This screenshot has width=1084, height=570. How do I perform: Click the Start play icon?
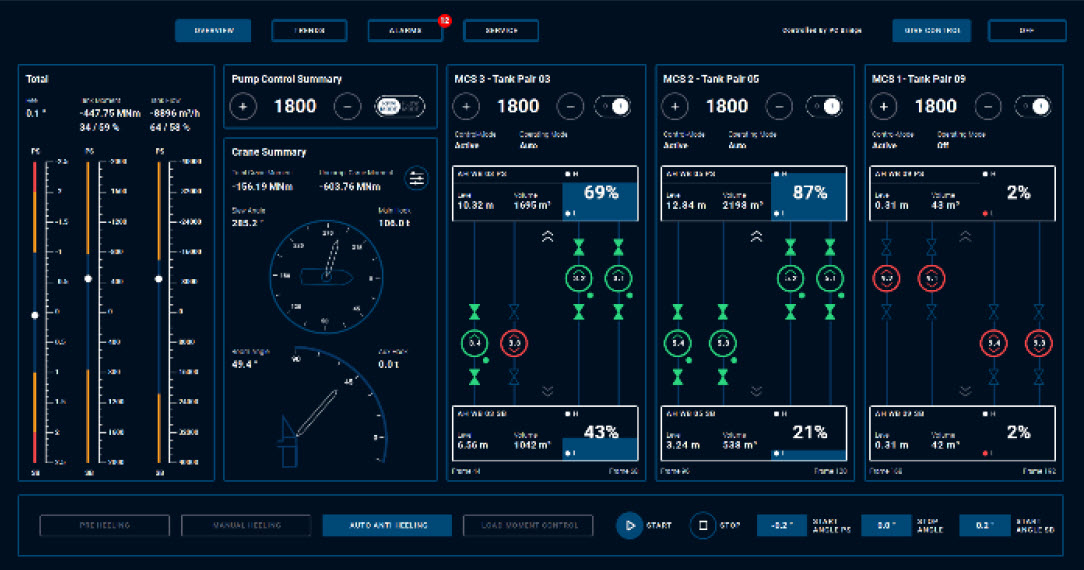(629, 525)
